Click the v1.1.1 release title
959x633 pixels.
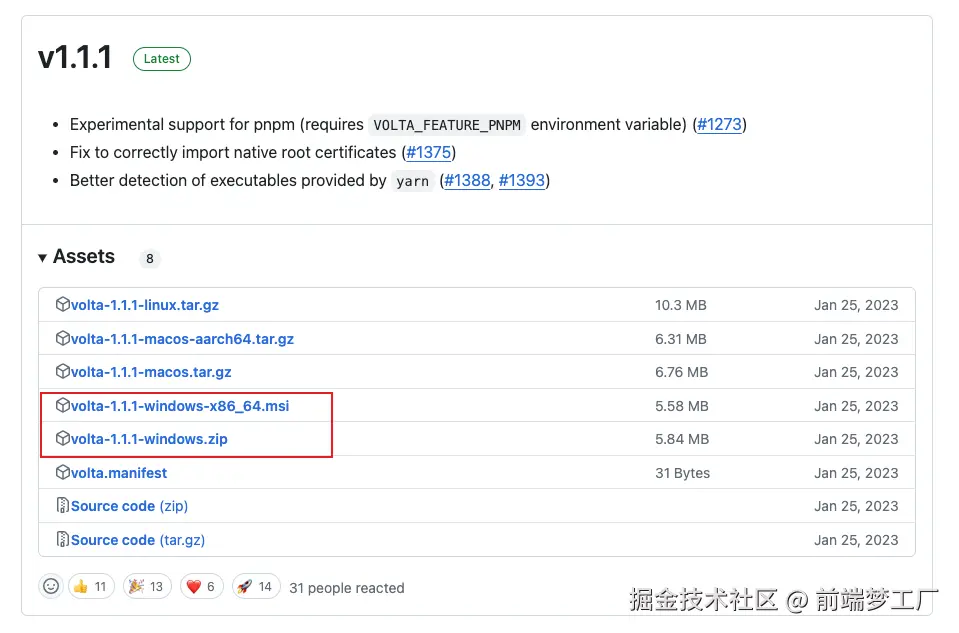(x=75, y=57)
